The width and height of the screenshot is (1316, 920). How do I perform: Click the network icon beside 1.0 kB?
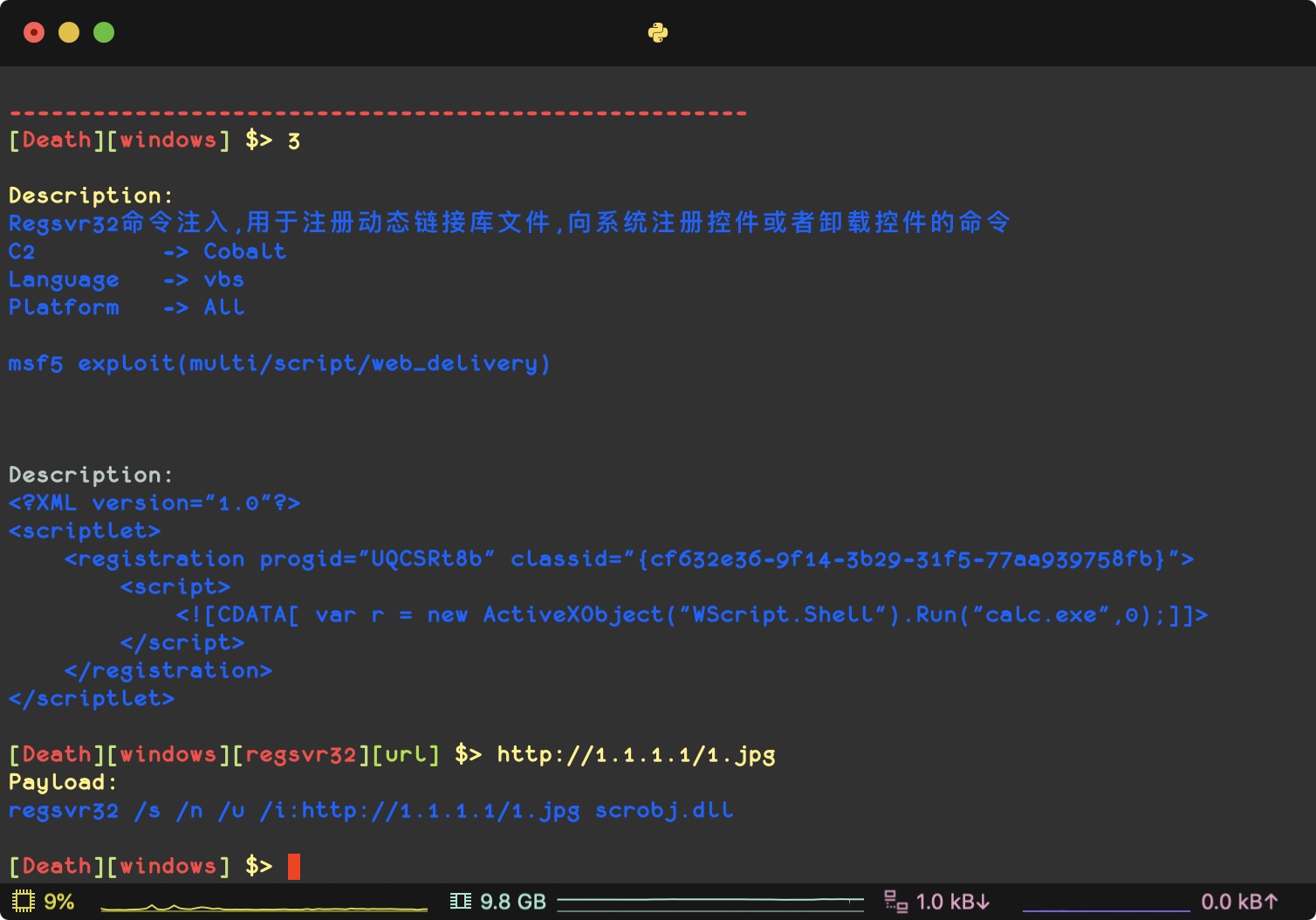tap(895, 901)
